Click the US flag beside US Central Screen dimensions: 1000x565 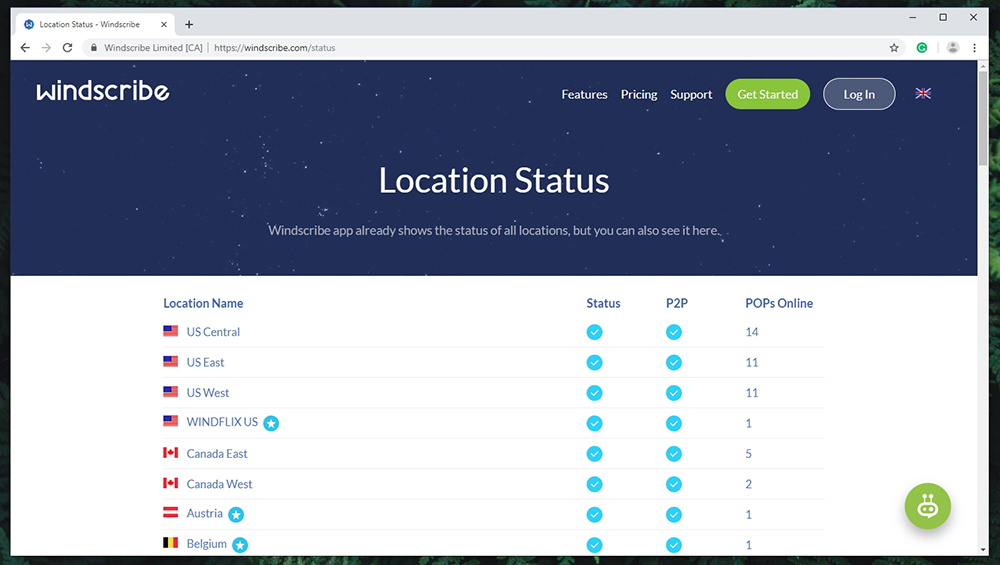coord(170,330)
